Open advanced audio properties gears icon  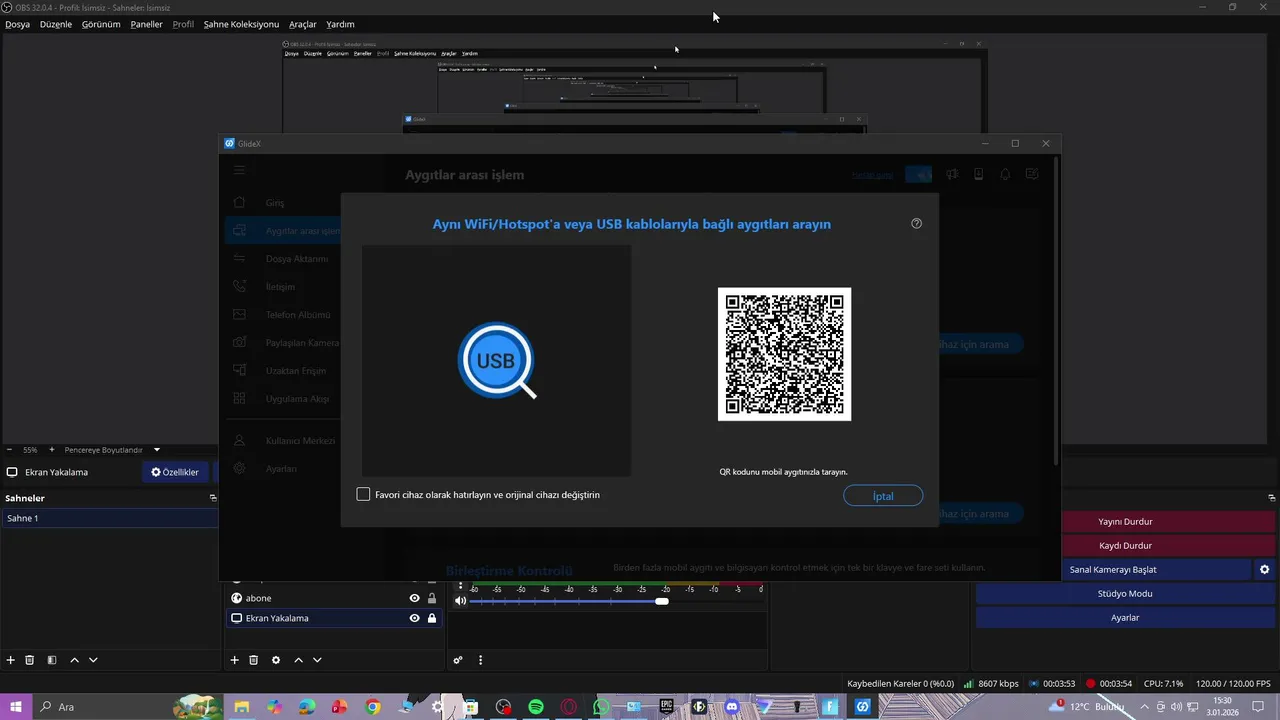(458, 660)
